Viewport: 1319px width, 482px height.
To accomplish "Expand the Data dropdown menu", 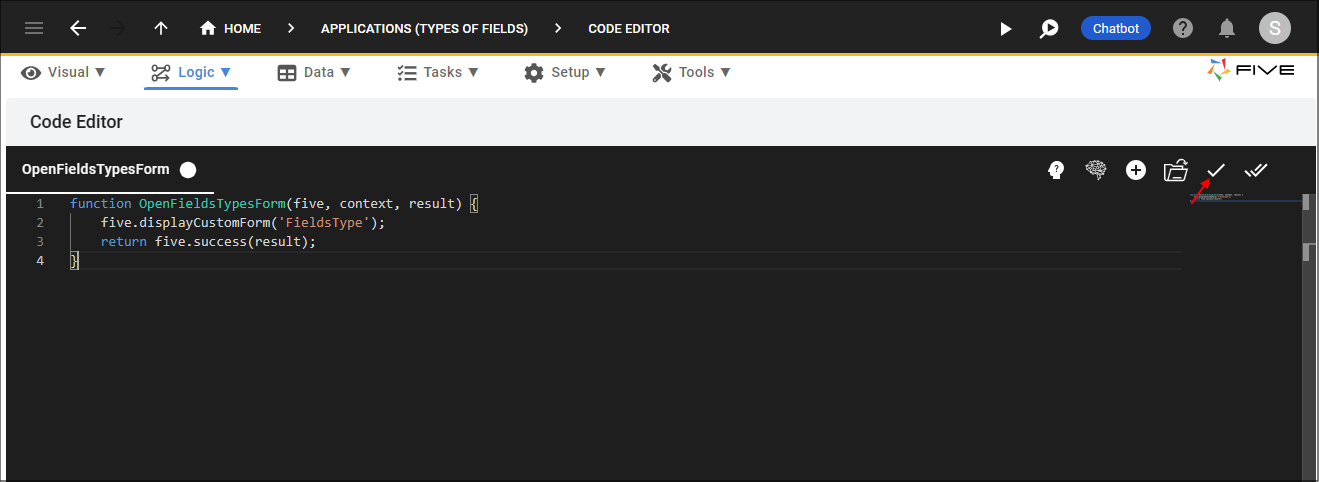I will tap(314, 72).
